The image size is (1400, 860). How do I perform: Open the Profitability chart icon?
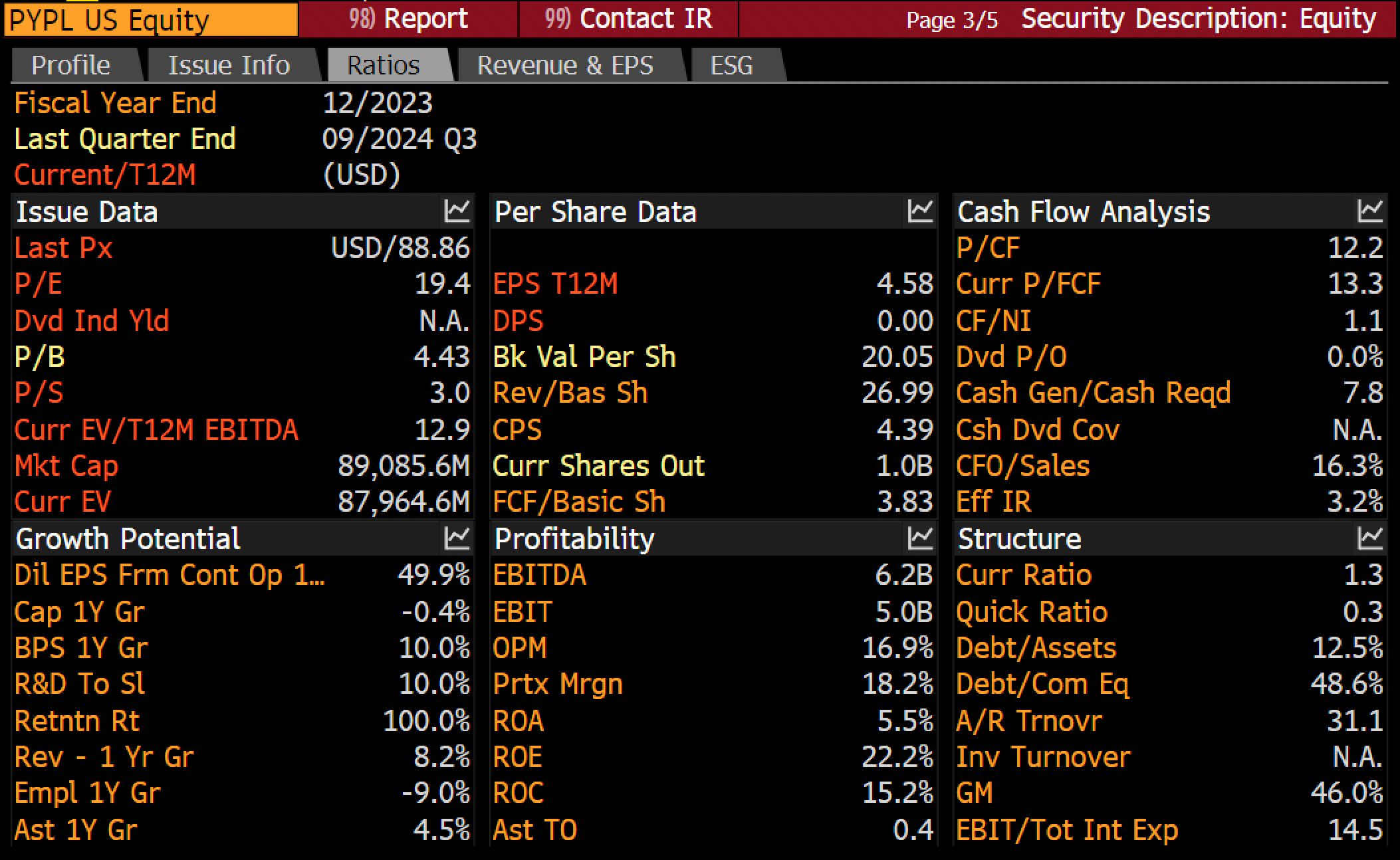tap(921, 538)
